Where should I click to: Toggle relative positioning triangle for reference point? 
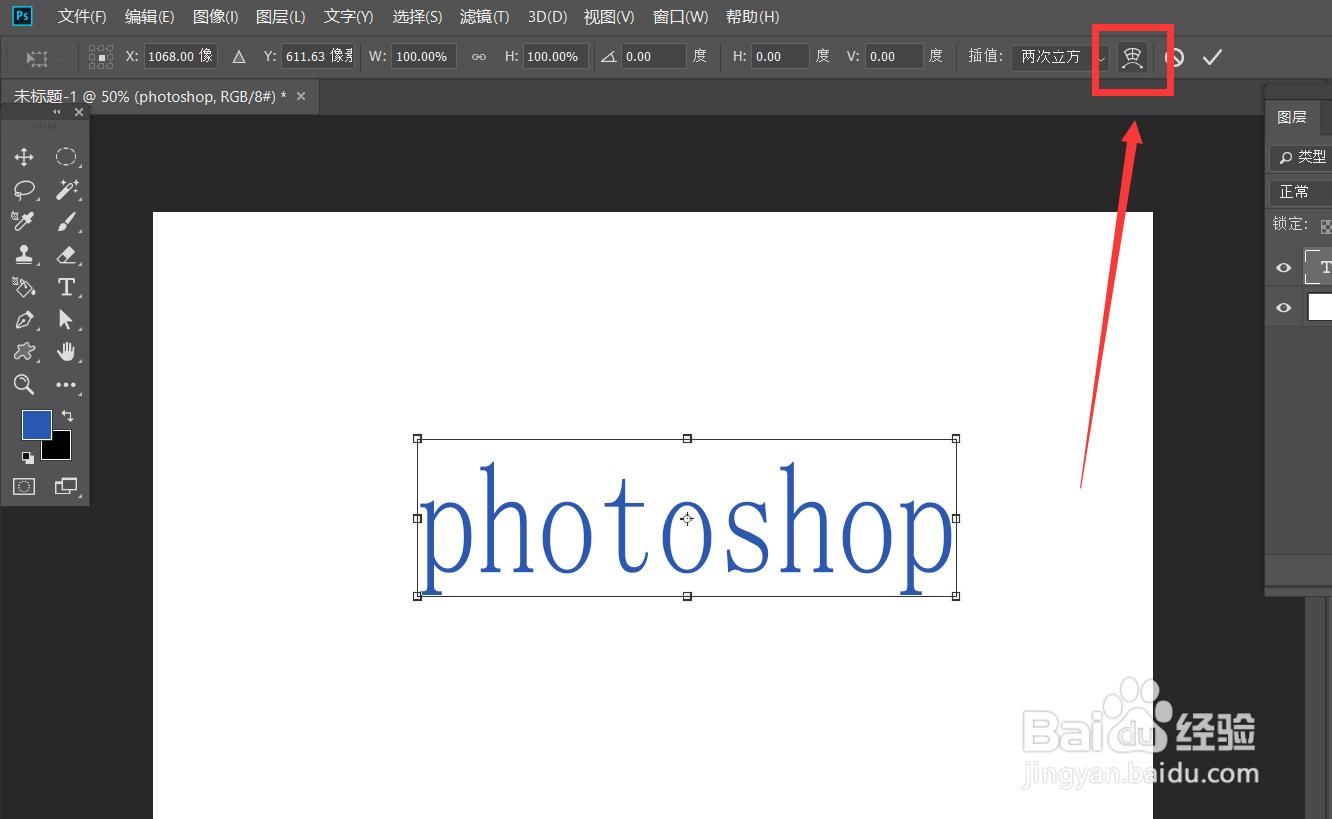click(x=239, y=57)
